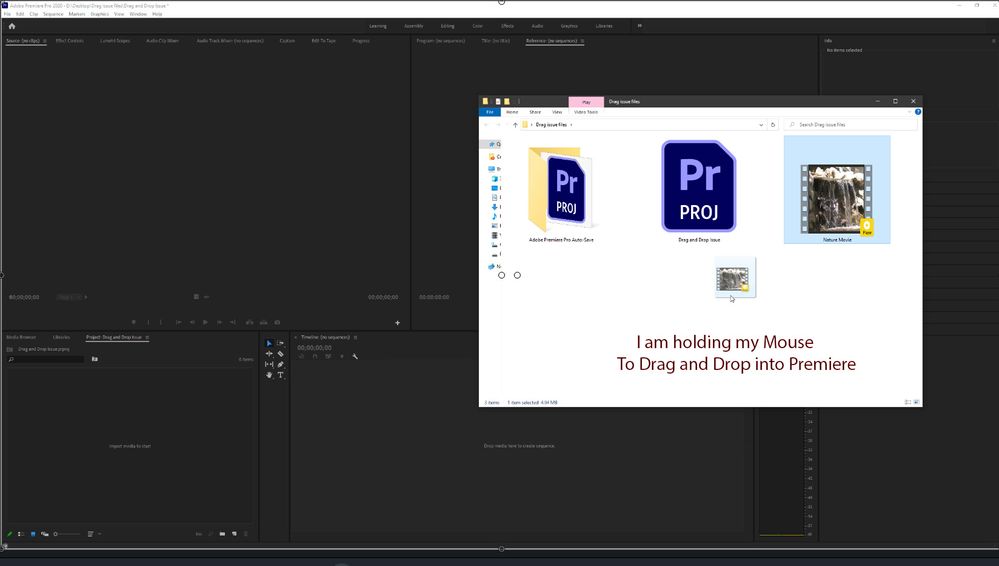Select the Hand tool
This screenshot has height=566, width=999.
pyautogui.click(x=269, y=375)
